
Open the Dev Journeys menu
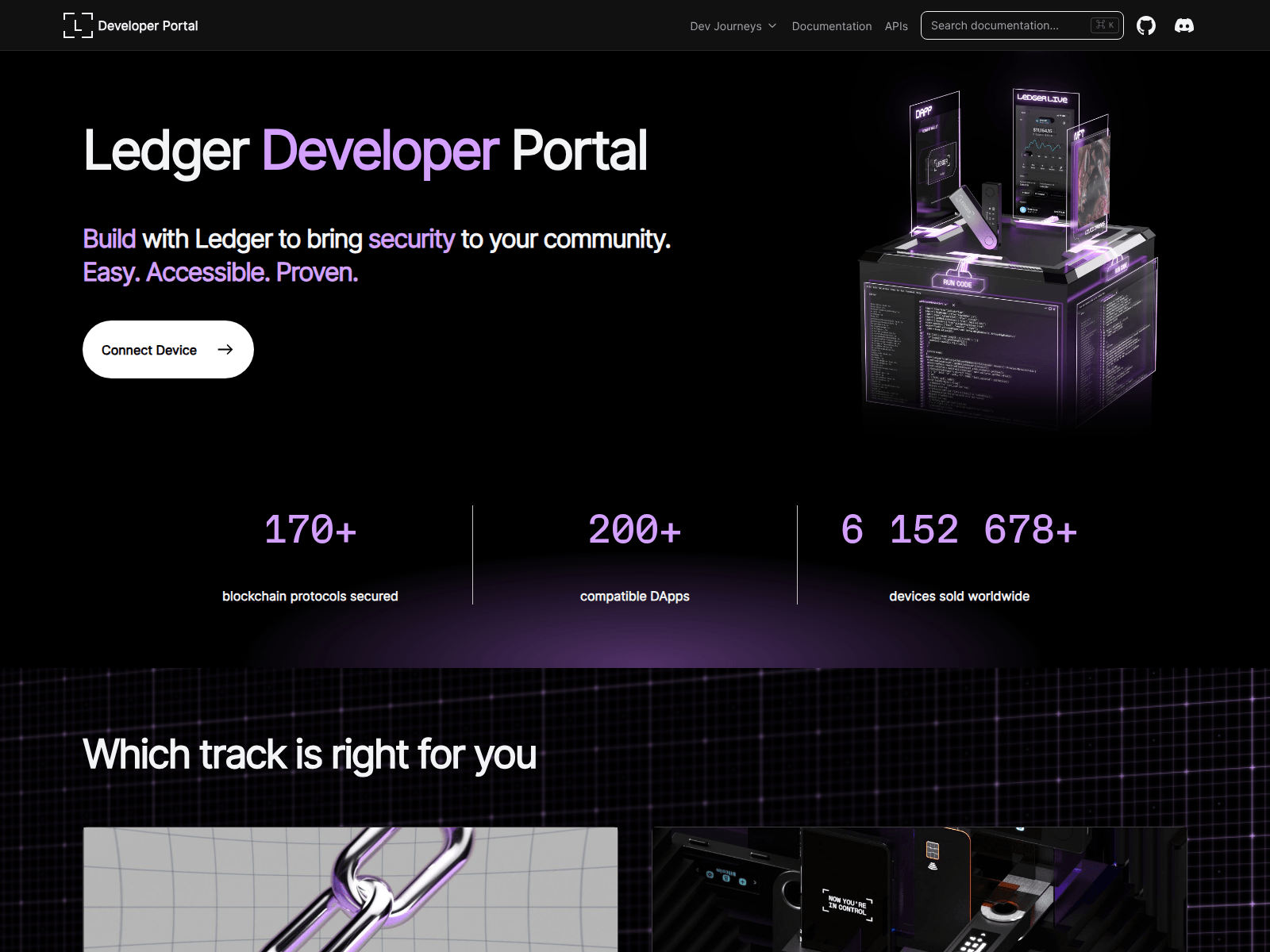(x=733, y=26)
